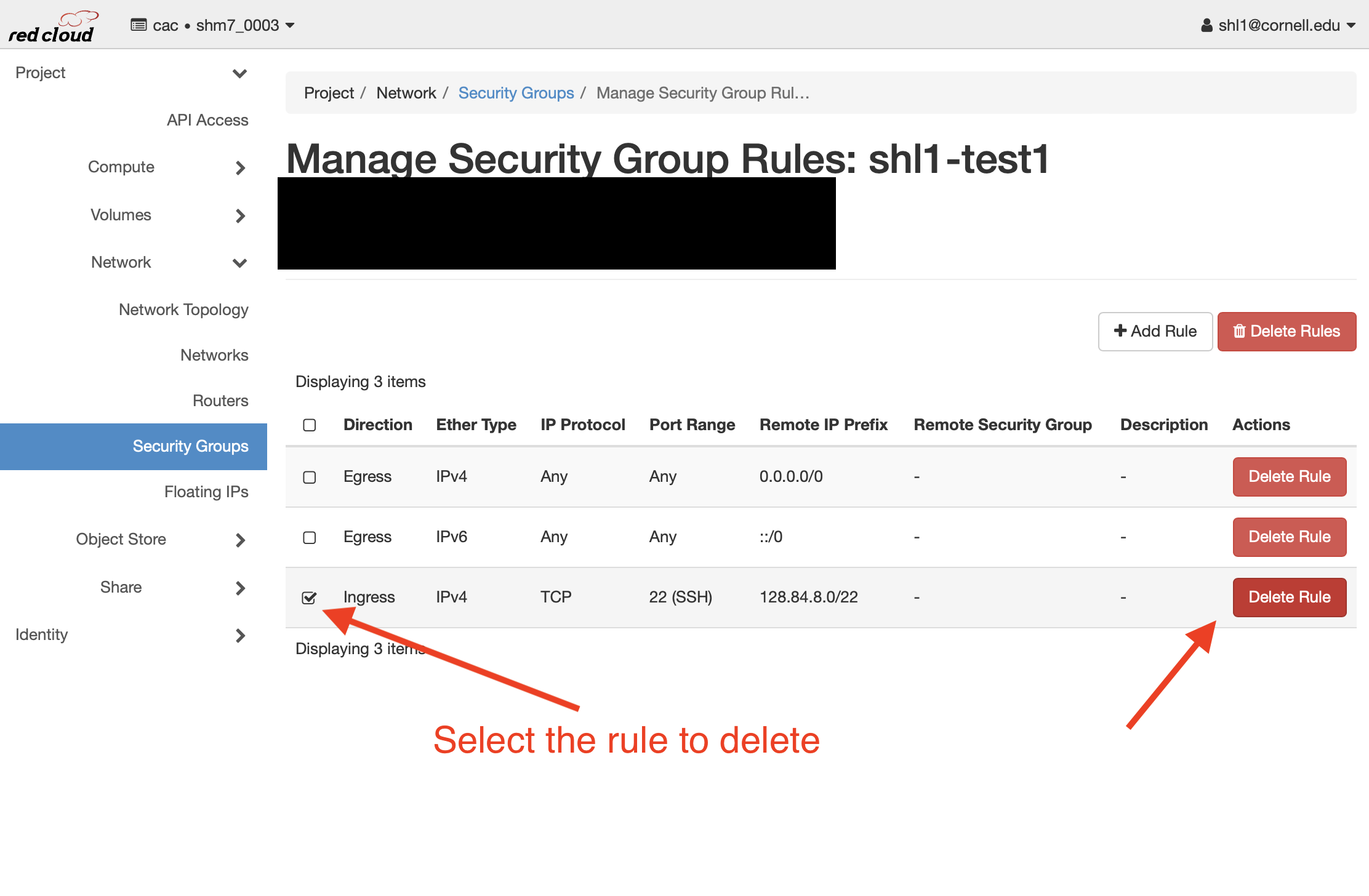This screenshot has height=896, width=1369.
Task: Open Floating IPs page
Action: [206, 492]
